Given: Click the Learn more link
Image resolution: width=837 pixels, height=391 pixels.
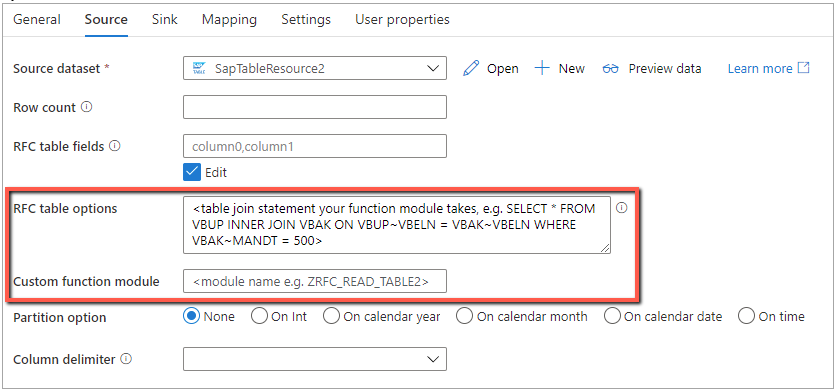Looking at the screenshot, I should (760, 68).
